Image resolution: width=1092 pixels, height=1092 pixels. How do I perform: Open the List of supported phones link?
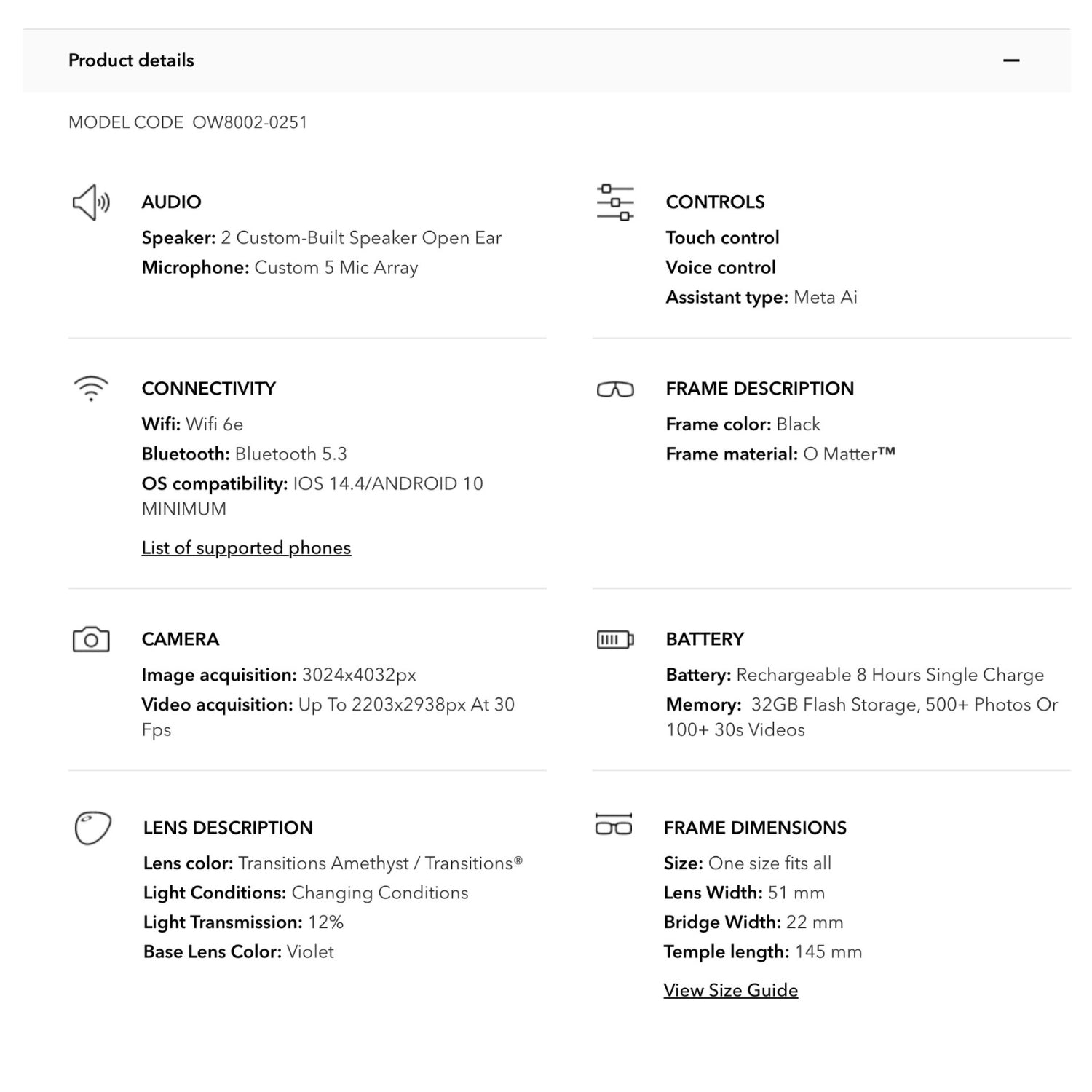246,547
